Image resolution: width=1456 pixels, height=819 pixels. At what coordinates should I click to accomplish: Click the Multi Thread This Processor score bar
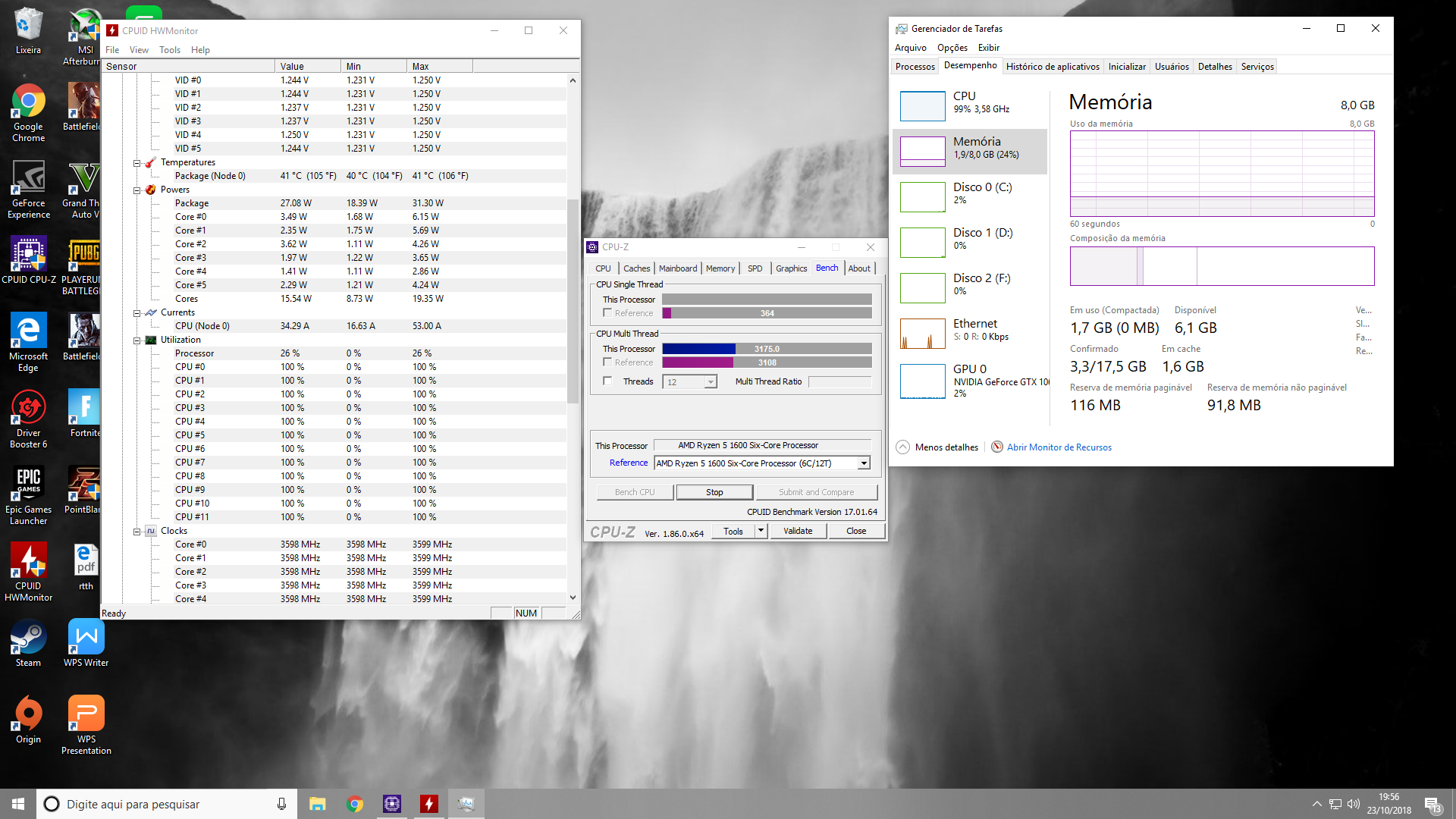click(767, 349)
